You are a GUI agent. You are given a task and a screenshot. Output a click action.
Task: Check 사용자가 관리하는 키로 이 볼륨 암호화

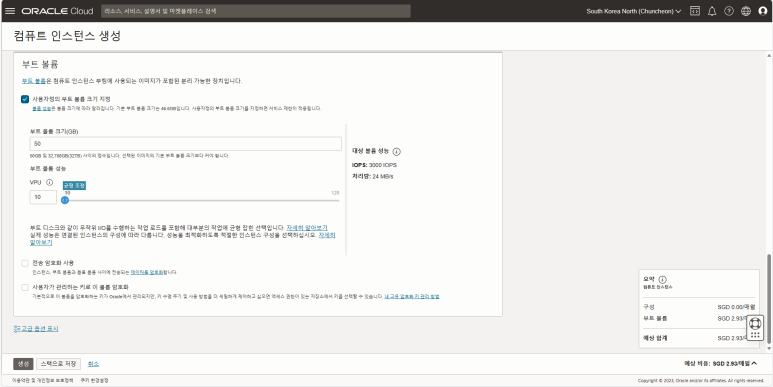pyautogui.click(x=25, y=287)
